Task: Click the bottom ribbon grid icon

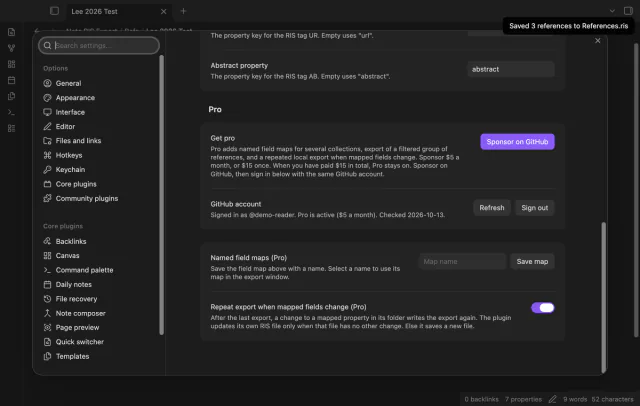Action: tap(11, 128)
